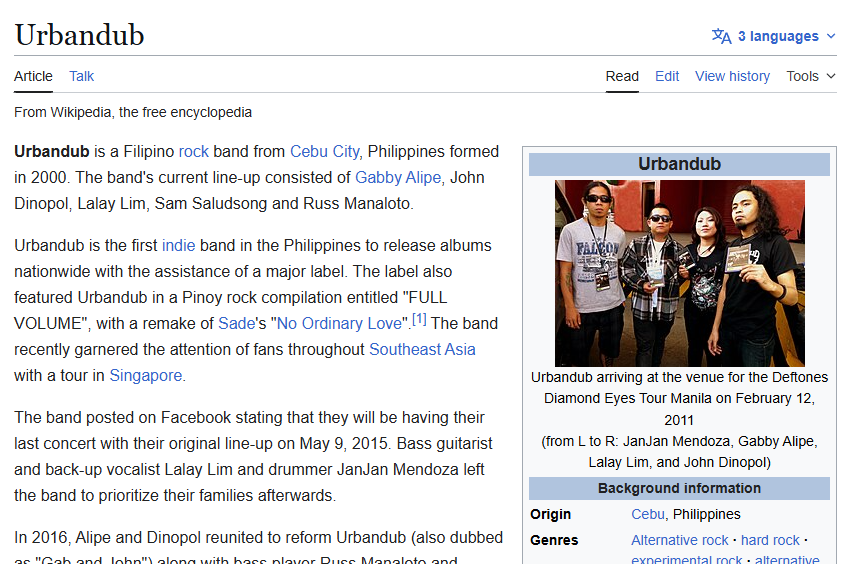Click 'From Wikipedia, the free encyclopedia' text

(133, 112)
